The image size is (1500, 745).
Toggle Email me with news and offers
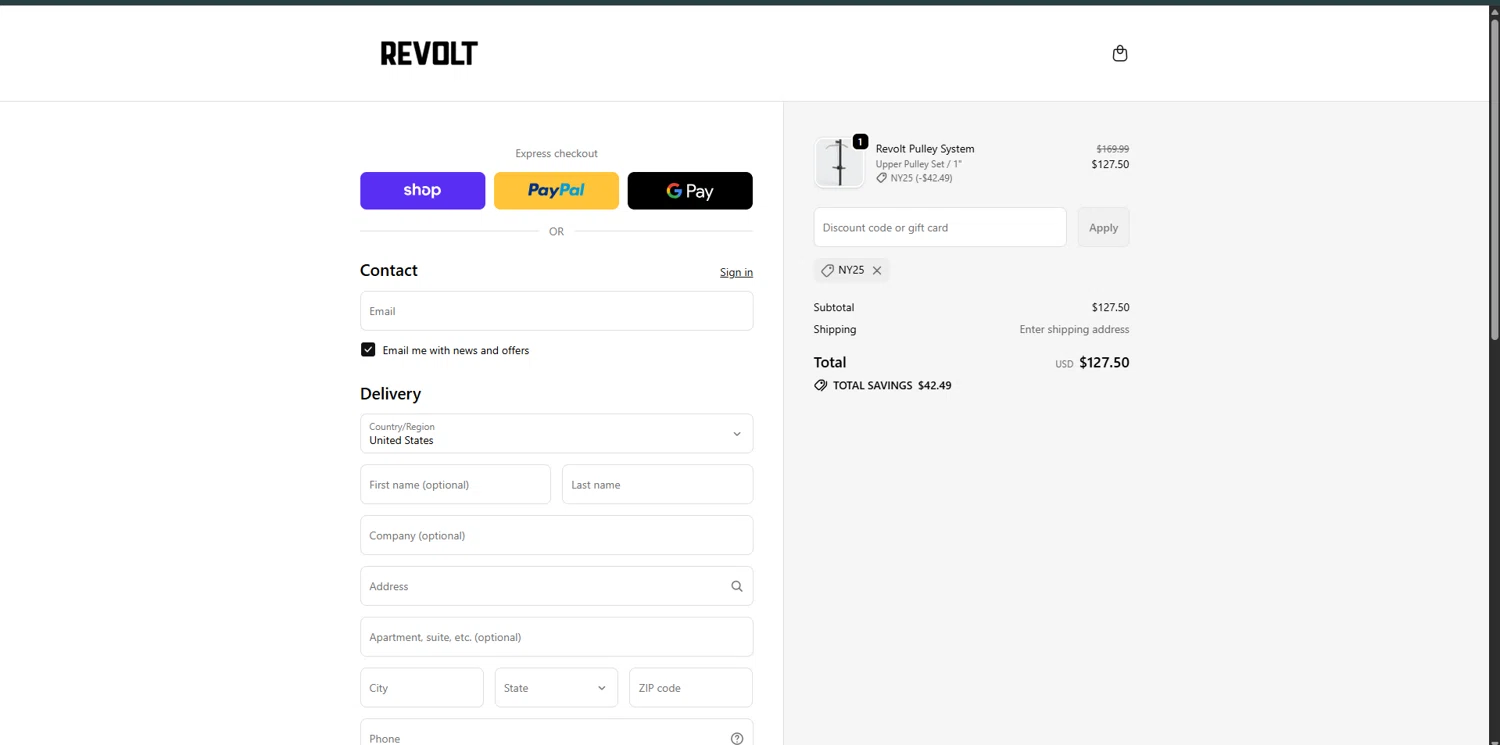click(x=368, y=350)
